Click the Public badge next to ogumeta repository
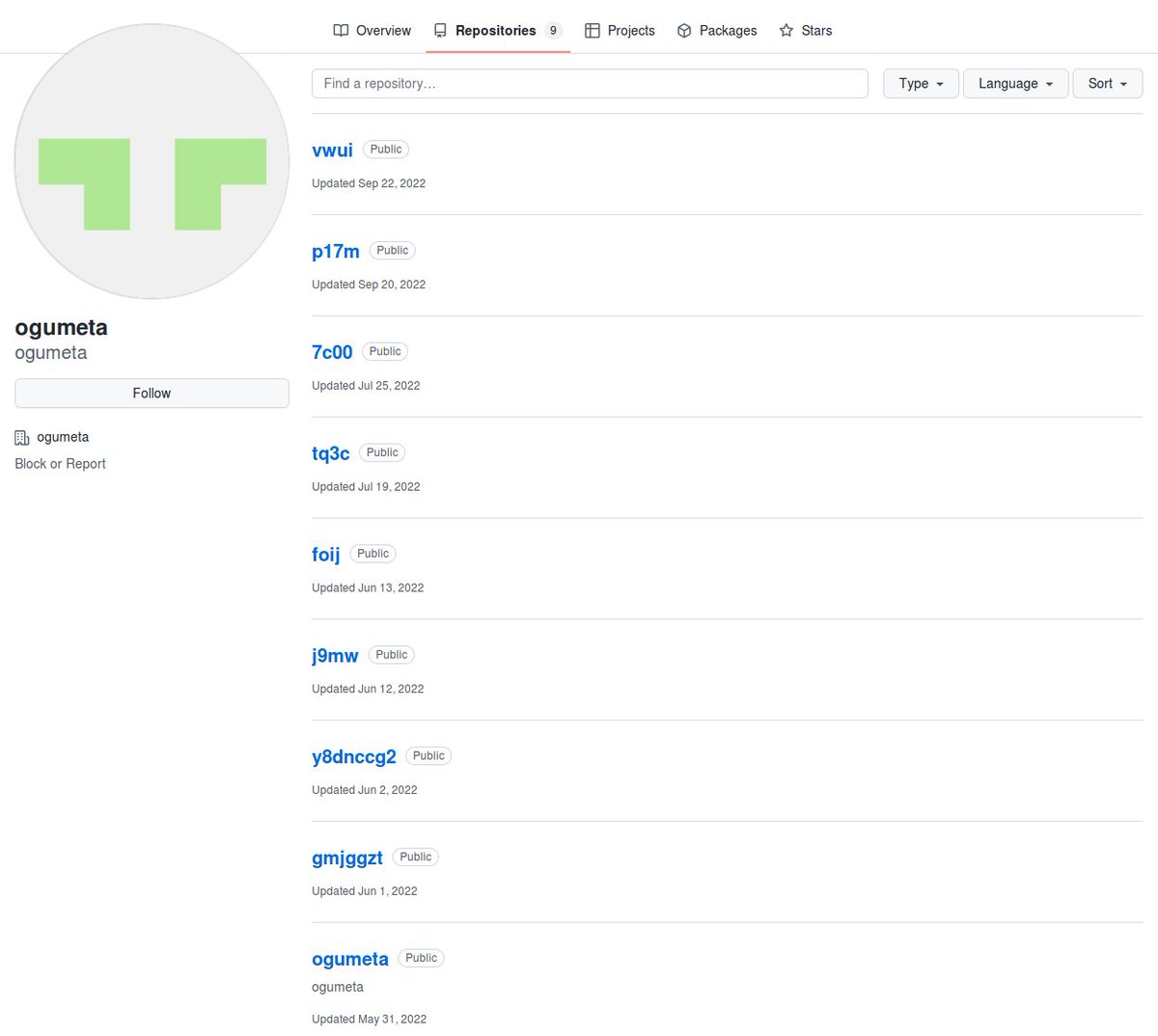1158x1036 pixels. pos(422,959)
